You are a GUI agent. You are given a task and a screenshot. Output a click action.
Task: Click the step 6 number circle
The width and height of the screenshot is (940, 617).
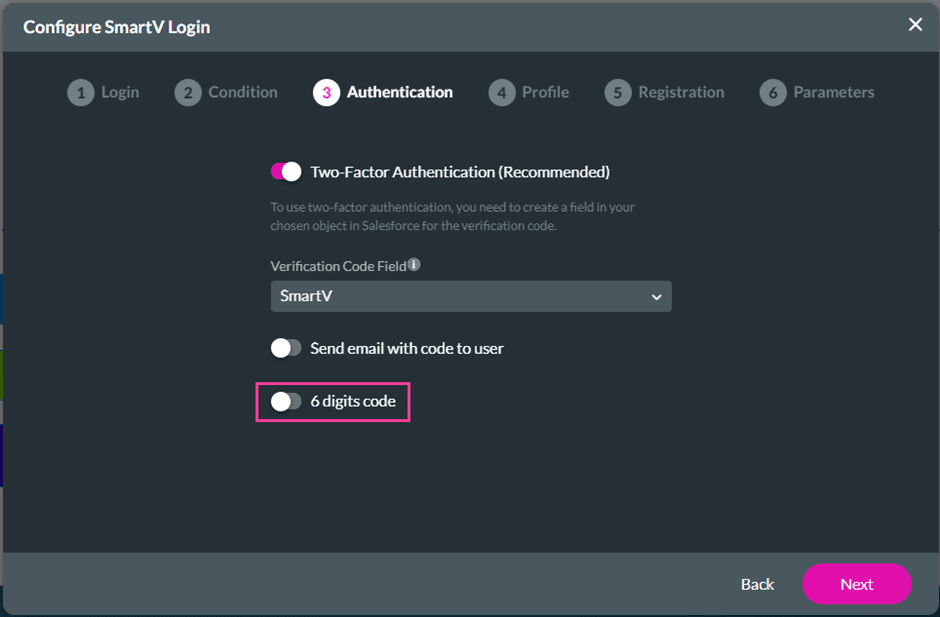[772, 93]
